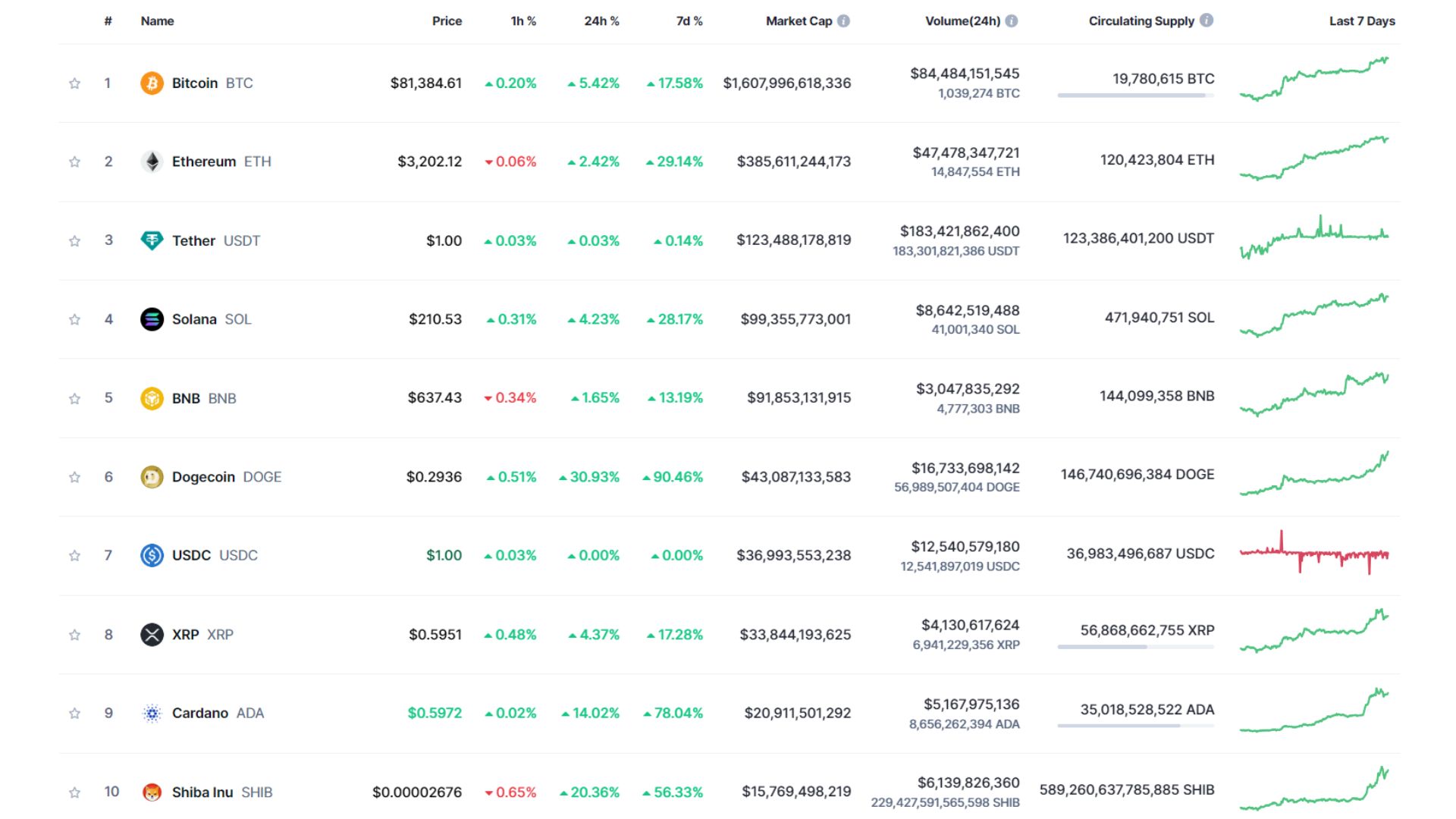Click the USDC logo icon
Viewport: 1456px width, 819px height.
click(152, 555)
